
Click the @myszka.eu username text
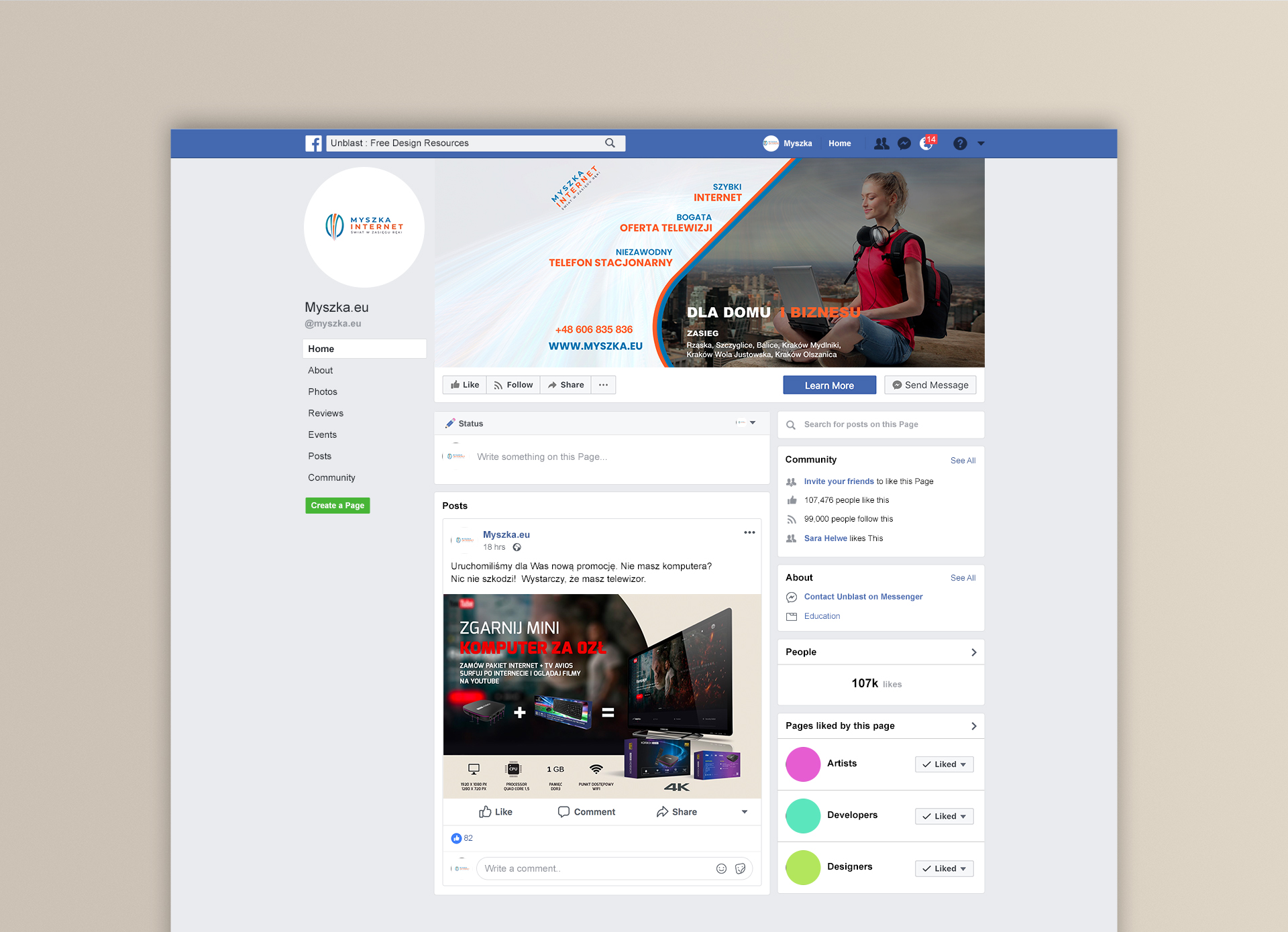pyautogui.click(x=333, y=323)
